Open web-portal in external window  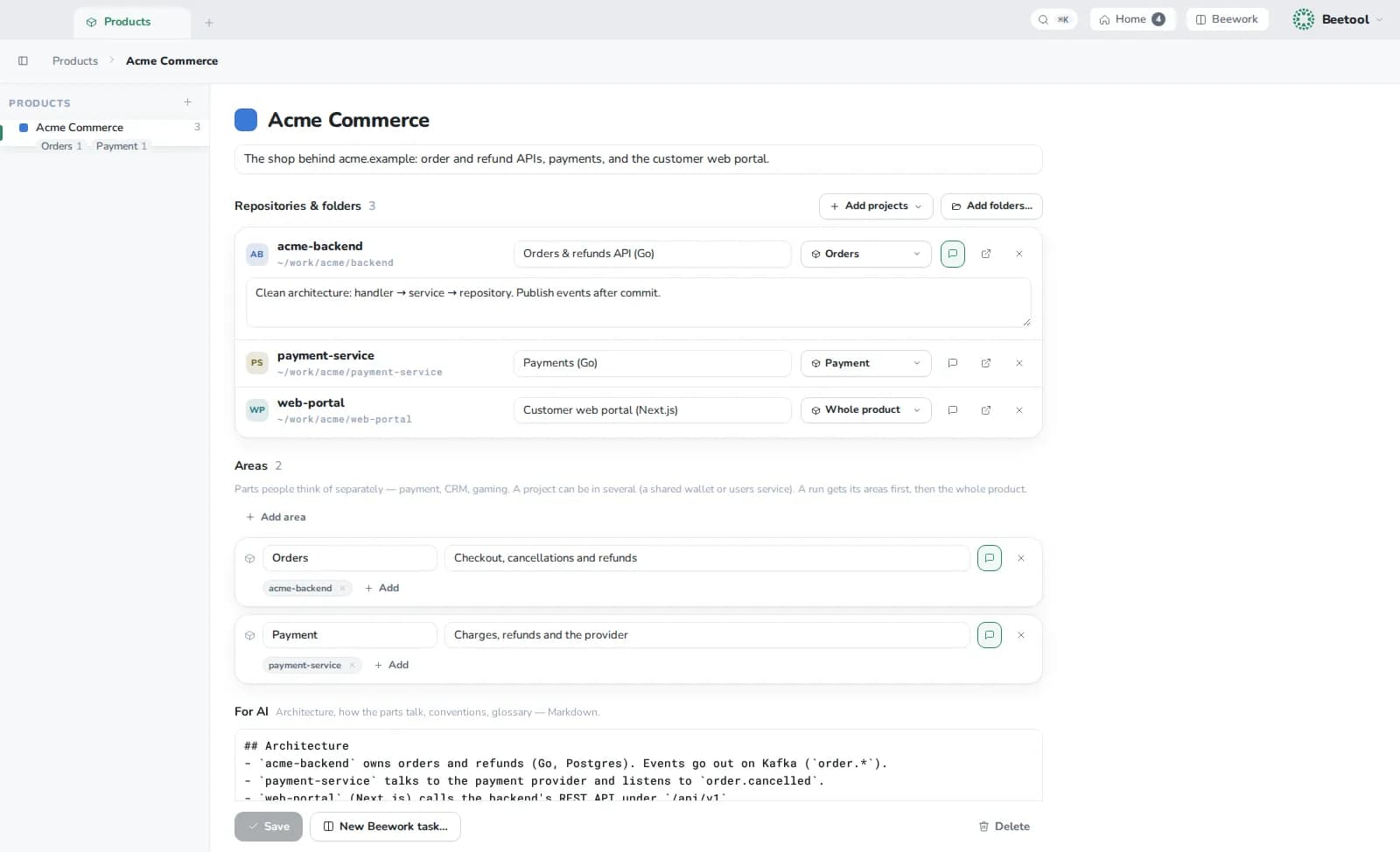pos(986,410)
